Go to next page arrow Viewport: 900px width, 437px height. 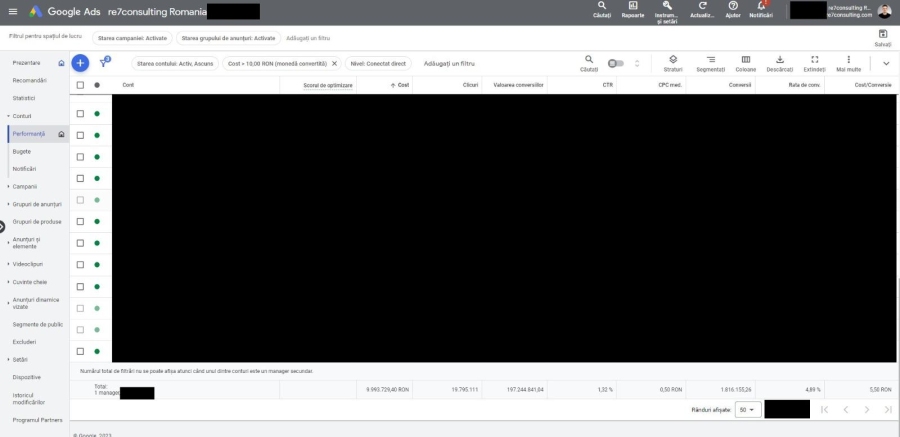pos(867,409)
